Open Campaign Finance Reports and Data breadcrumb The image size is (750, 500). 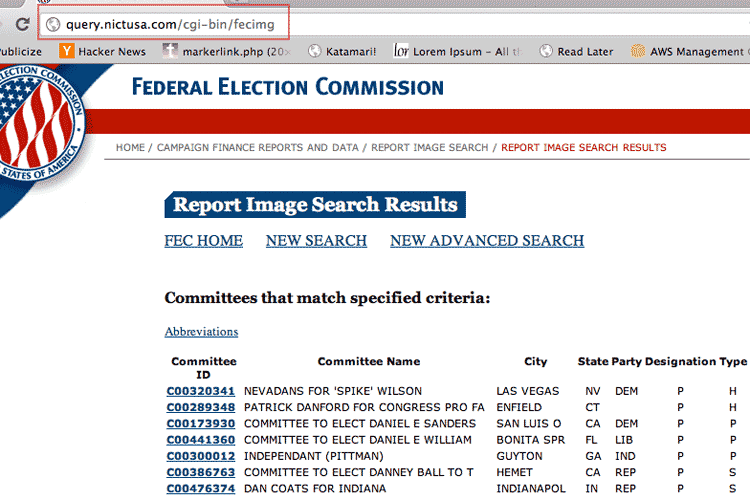pos(257,147)
